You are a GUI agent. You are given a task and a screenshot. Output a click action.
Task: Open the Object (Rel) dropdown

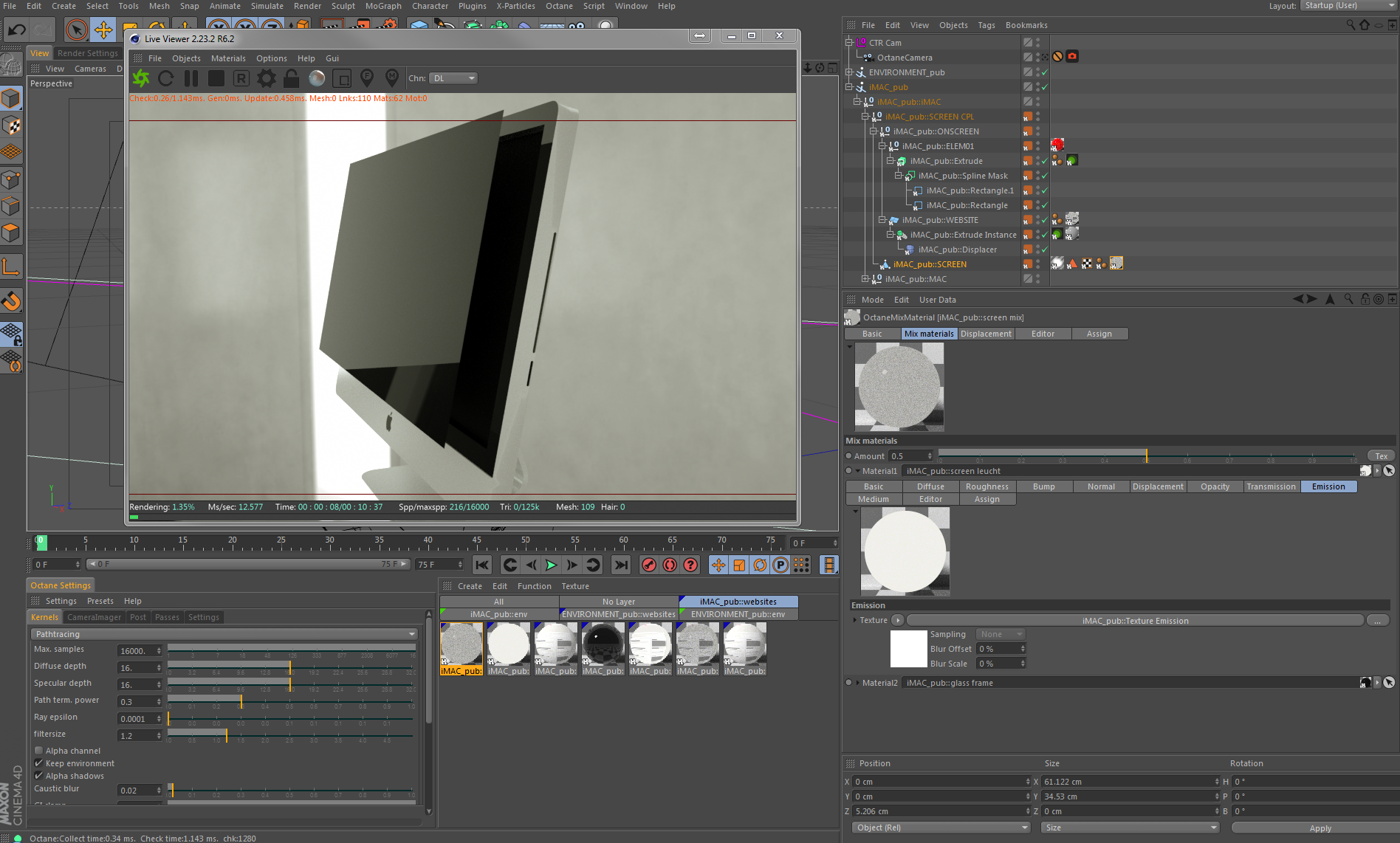[941, 827]
